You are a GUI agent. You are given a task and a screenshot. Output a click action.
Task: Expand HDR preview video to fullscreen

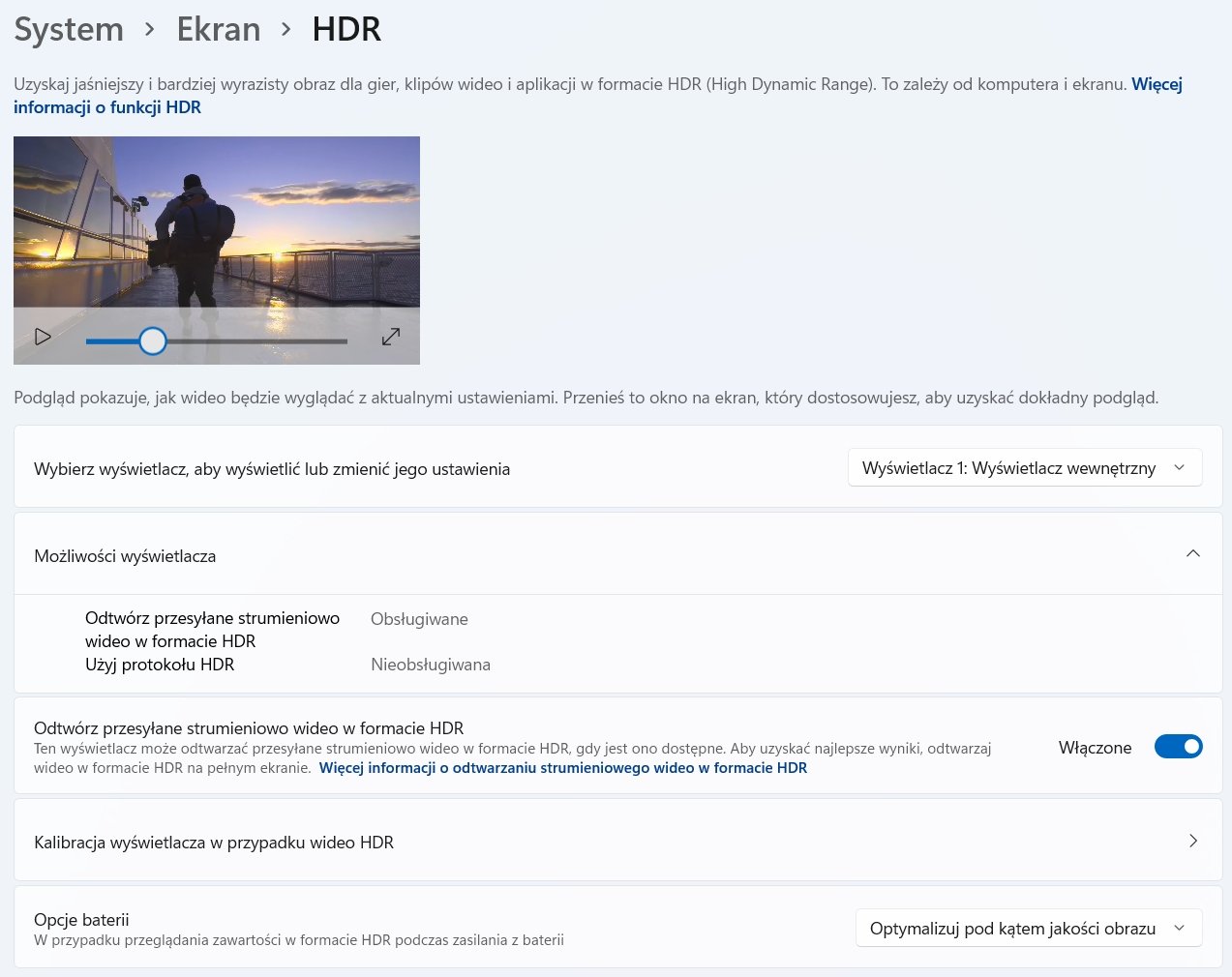[391, 337]
